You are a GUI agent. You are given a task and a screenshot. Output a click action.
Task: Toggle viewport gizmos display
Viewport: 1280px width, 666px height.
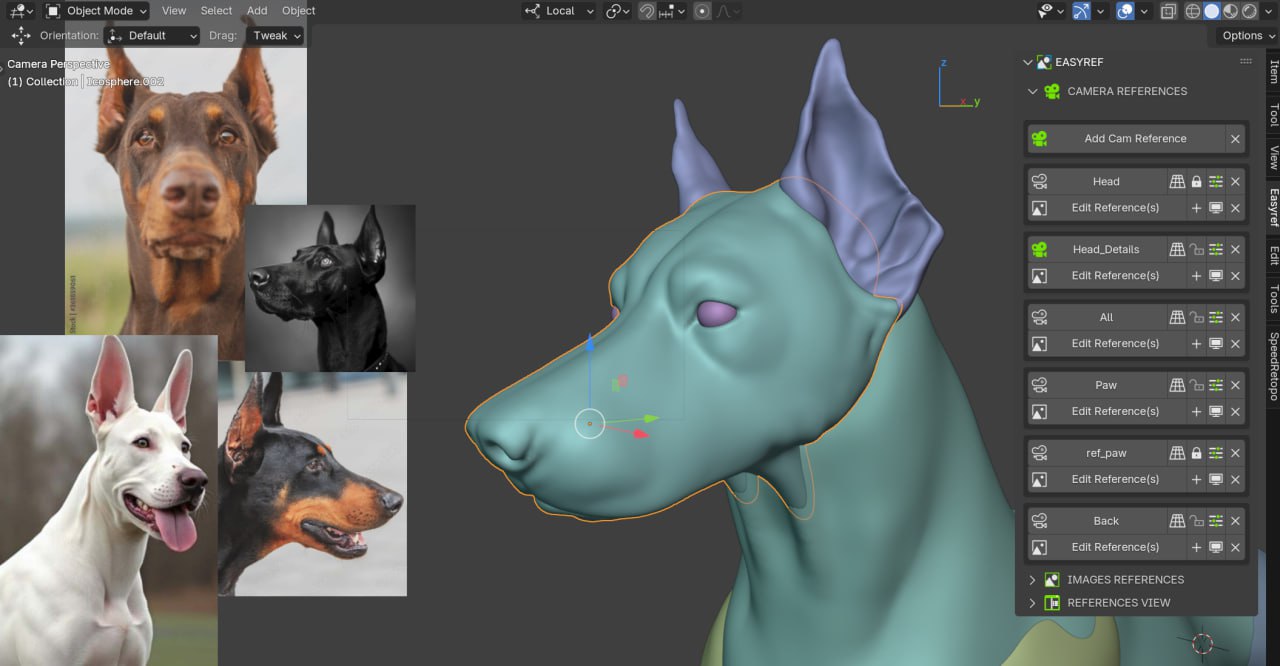pyautogui.click(x=1081, y=11)
